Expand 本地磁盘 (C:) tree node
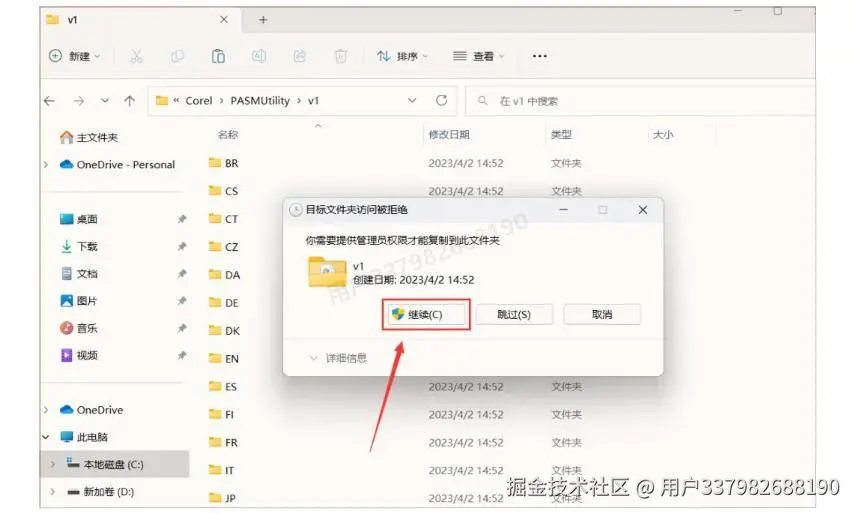 tap(53, 464)
